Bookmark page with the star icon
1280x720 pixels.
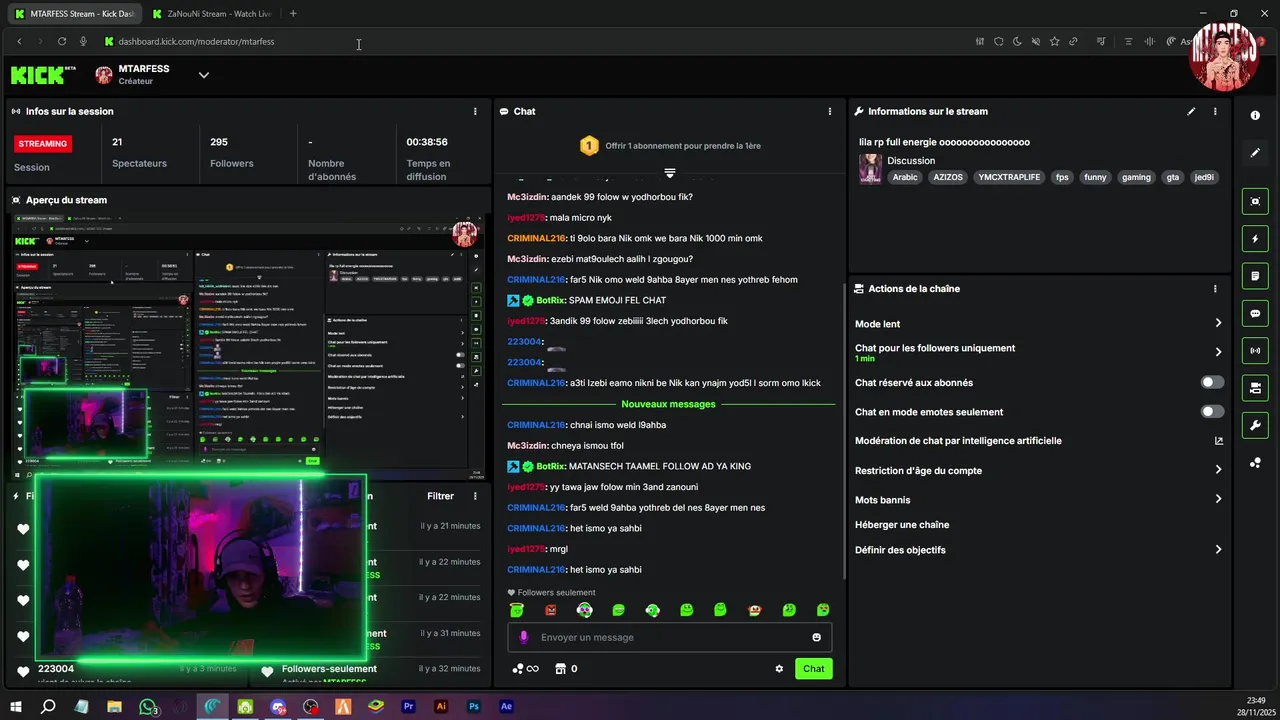[1054, 42]
